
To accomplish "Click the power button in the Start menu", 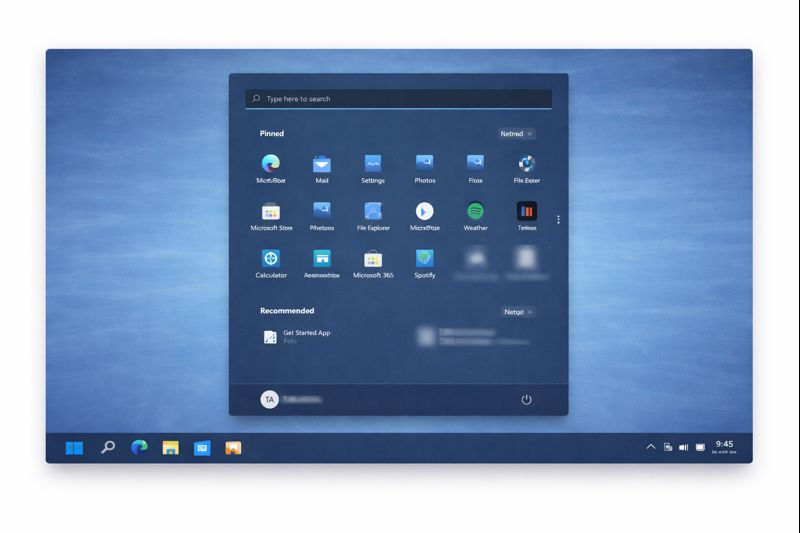I will 526,399.
